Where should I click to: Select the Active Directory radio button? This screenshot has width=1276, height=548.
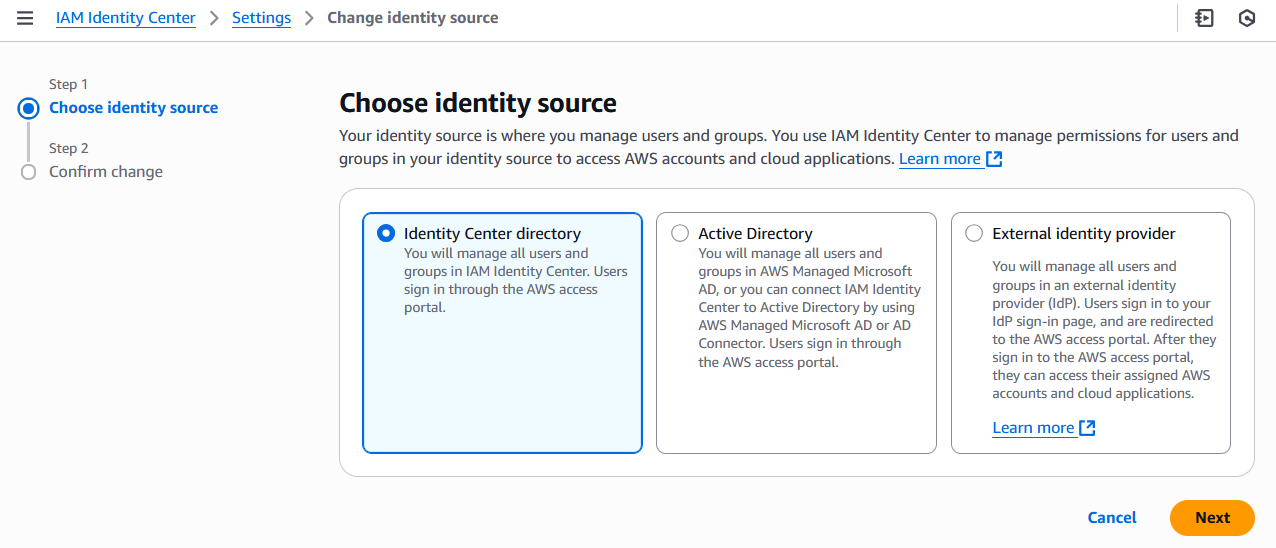point(680,233)
